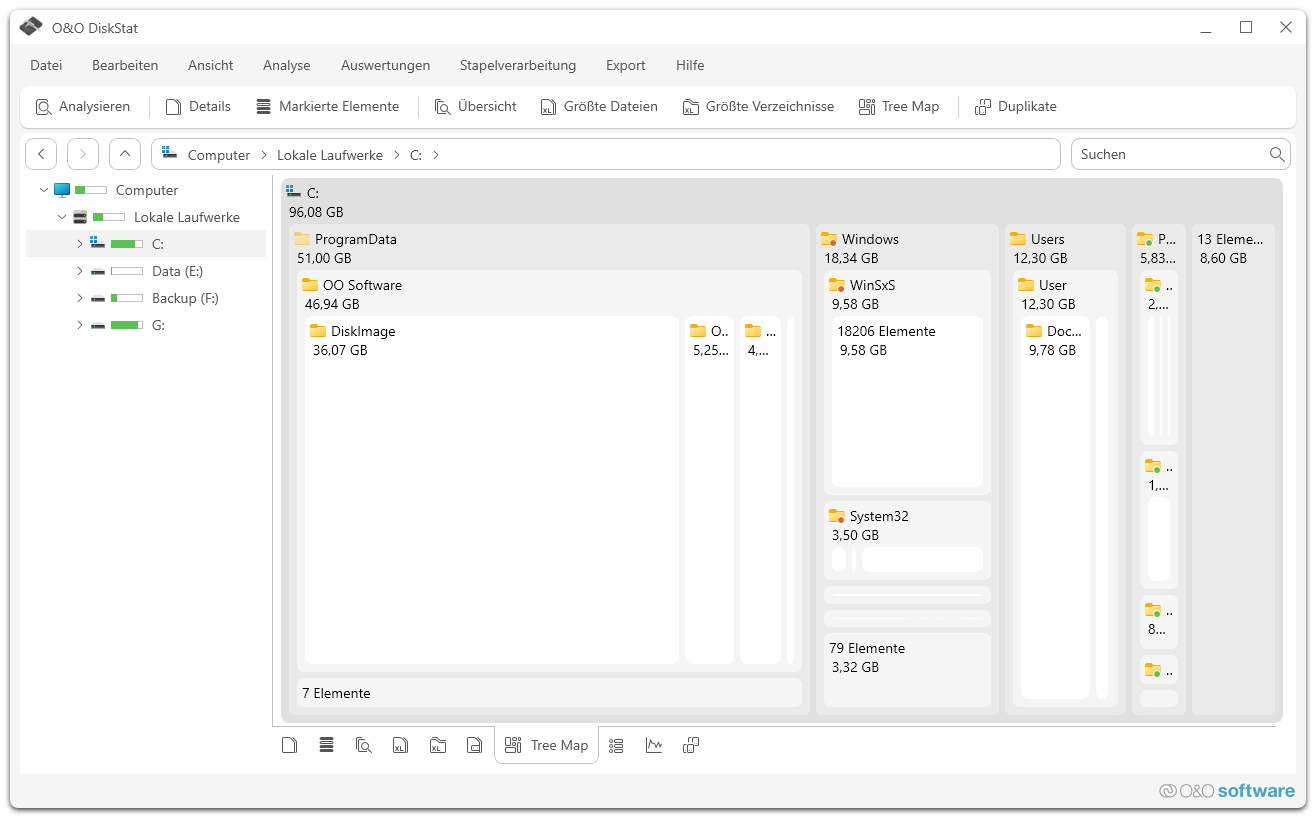Click the DiskImage 36,07 GB block
The height and width of the screenshot is (818, 1316).
click(x=491, y=490)
